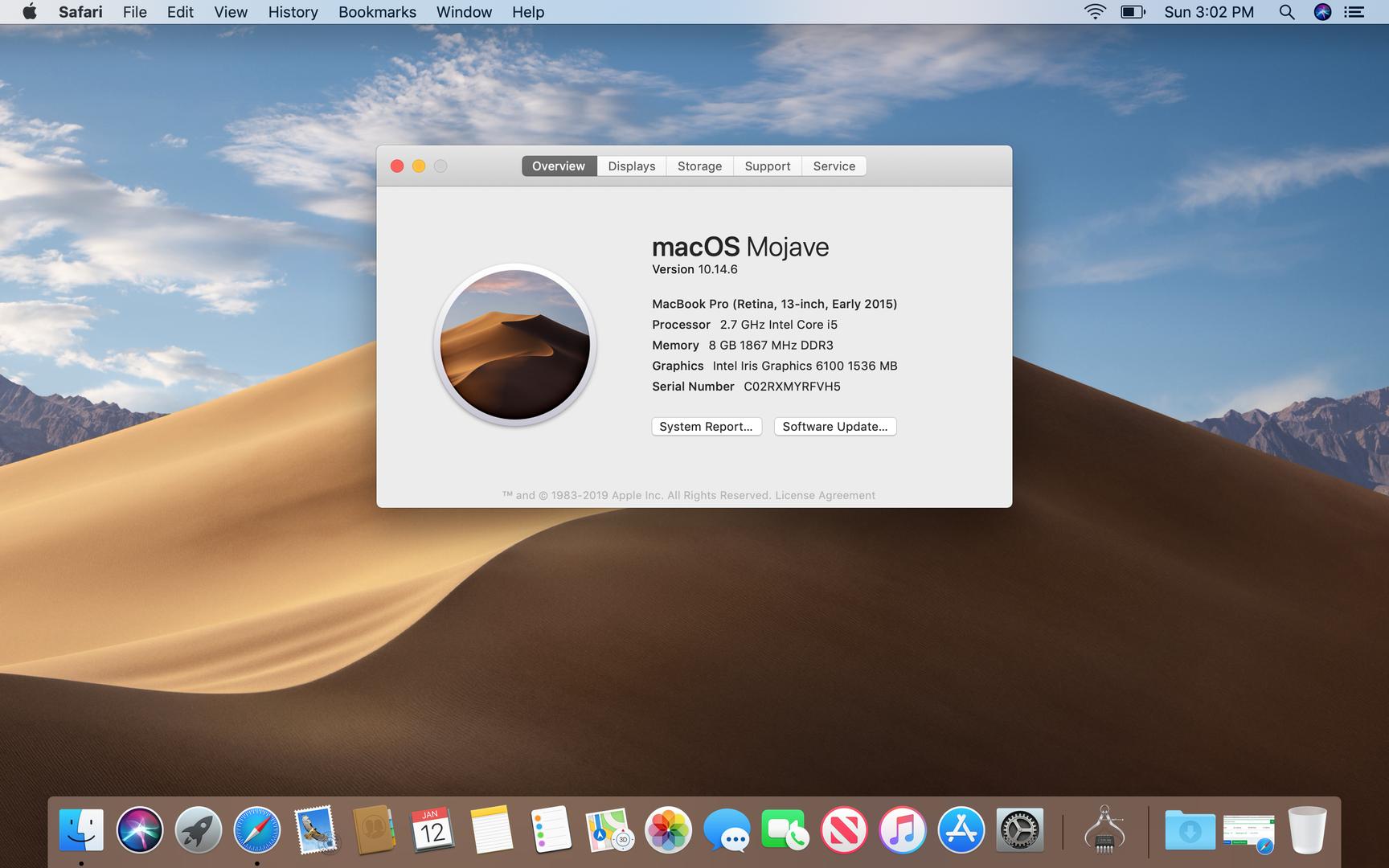Screen dimensions: 1389x868
Task: Open FaceTime app in Dock
Action: coord(785,830)
